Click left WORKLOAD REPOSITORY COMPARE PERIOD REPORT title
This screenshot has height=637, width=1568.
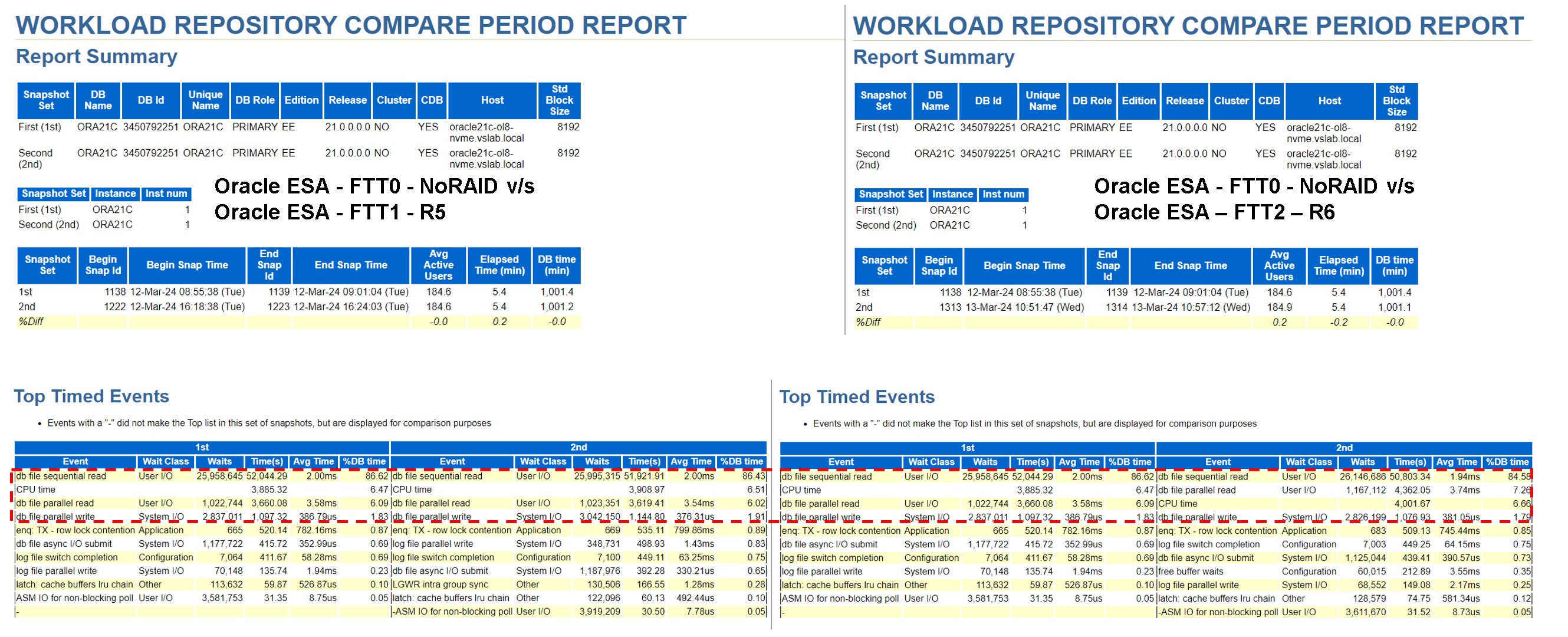[351, 25]
